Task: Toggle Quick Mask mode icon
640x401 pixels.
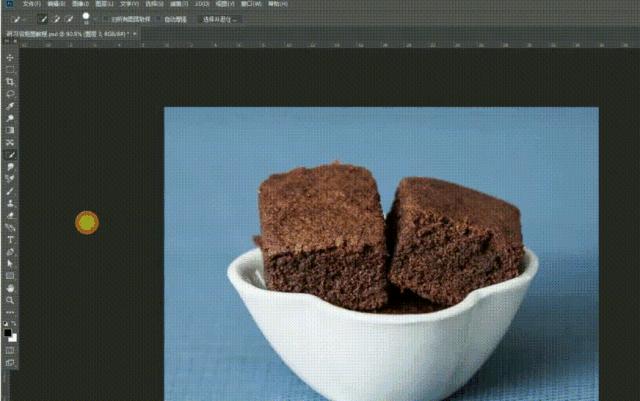Action: tap(10, 349)
